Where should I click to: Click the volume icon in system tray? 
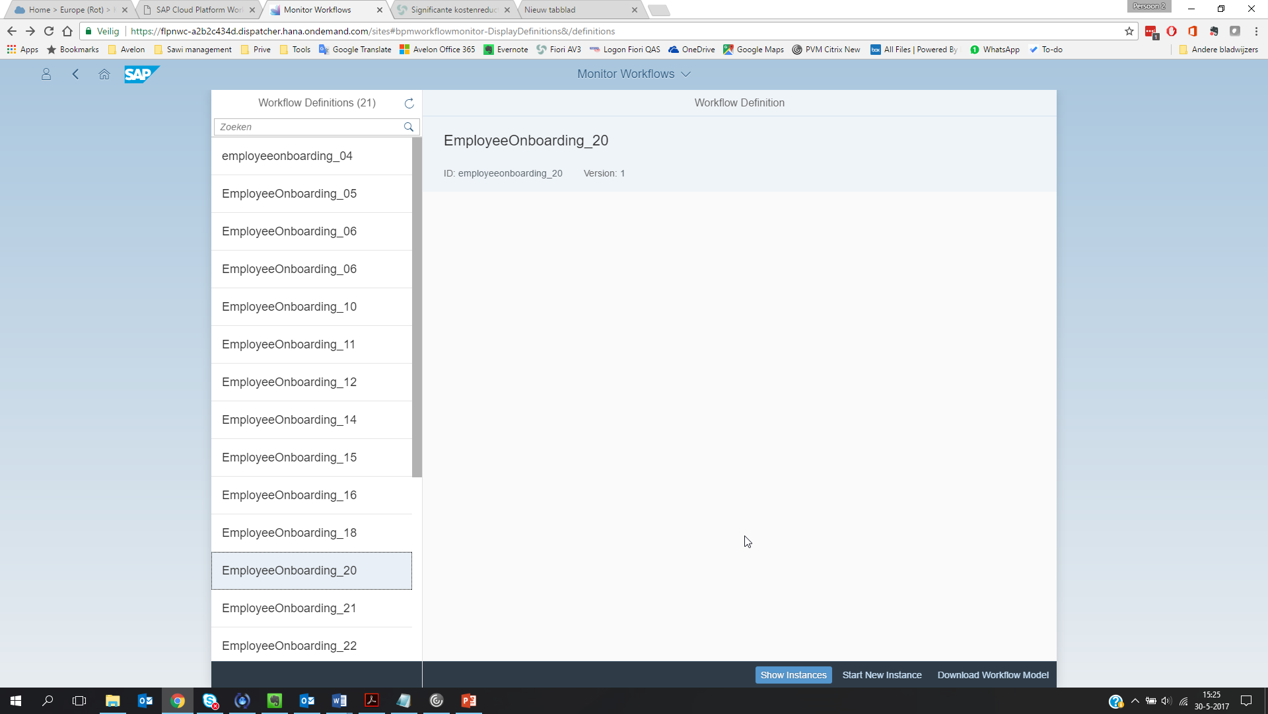1167,701
